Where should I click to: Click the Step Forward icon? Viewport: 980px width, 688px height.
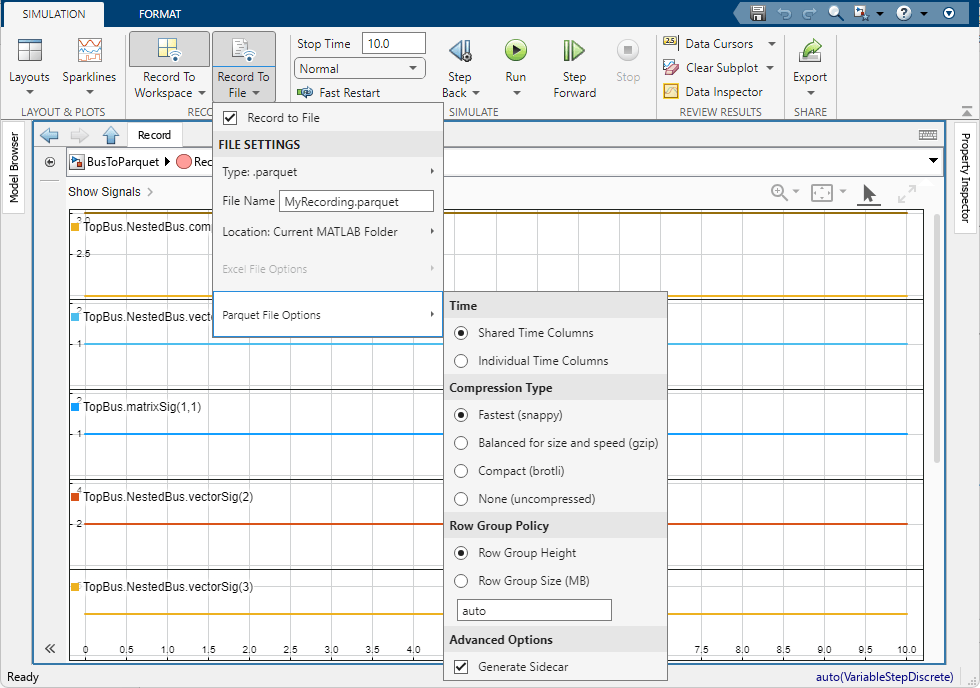coord(574,51)
